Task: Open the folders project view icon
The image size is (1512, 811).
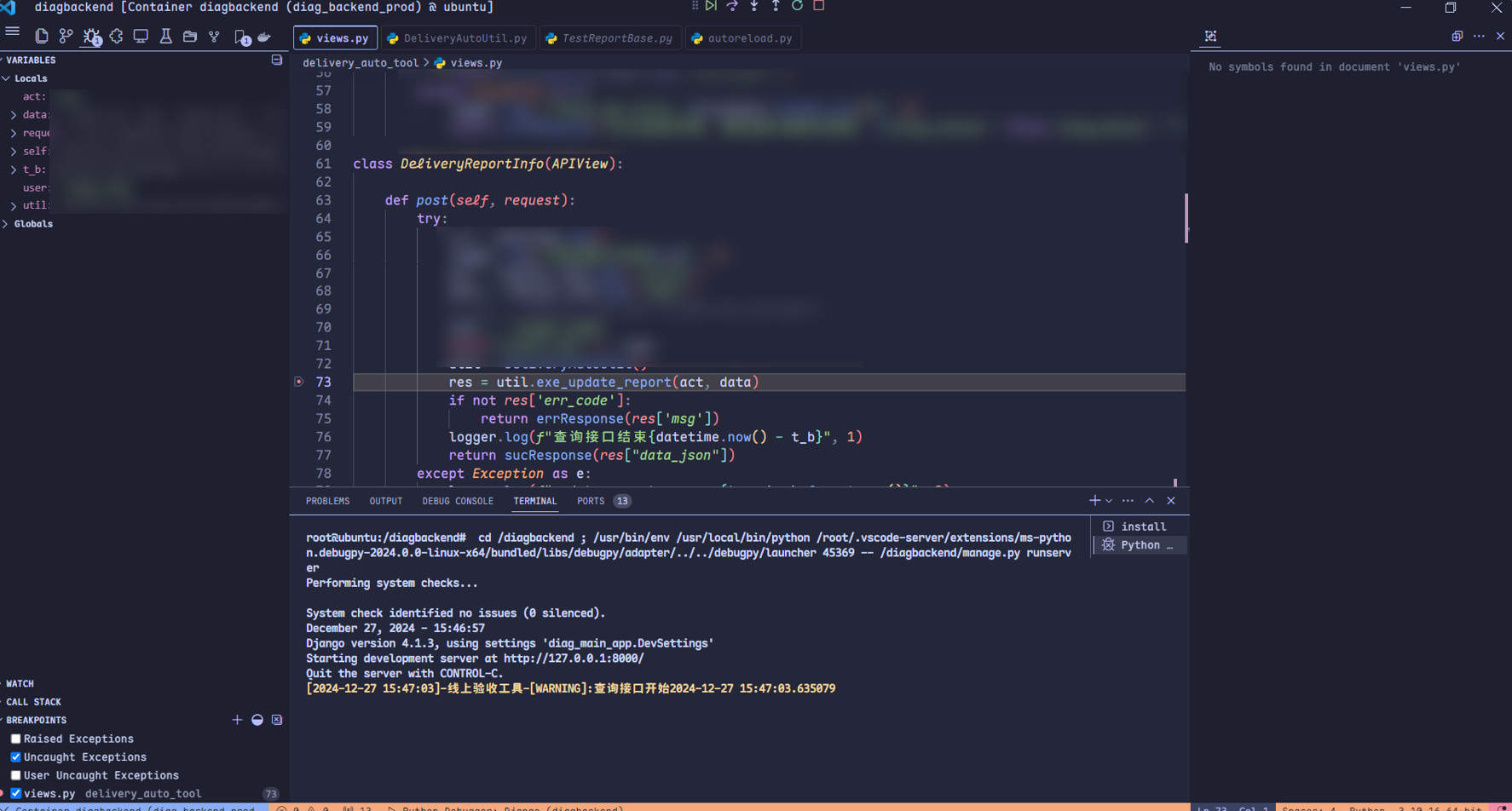Action: (x=190, y=37)
